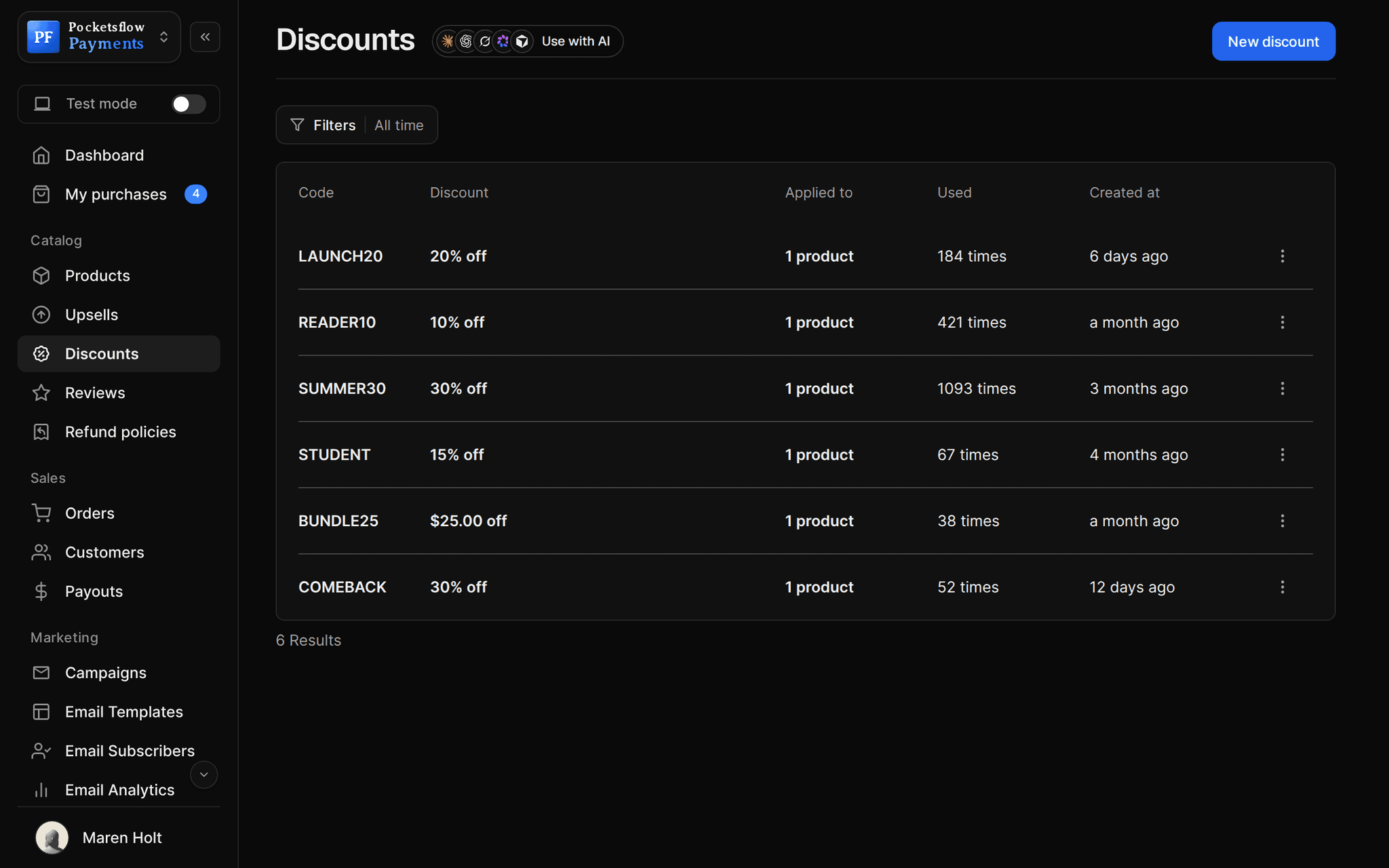
Task: Expand sidebar with the round chevron-down button
Action: (x=203, y=774)
